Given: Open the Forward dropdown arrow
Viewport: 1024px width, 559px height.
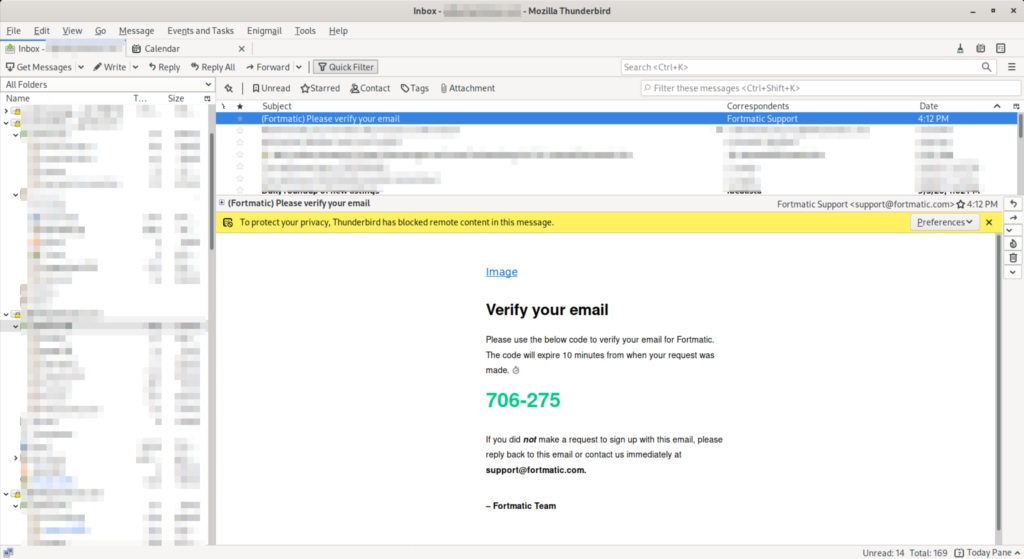Looking at the screenshot, I should coord(298,67).
